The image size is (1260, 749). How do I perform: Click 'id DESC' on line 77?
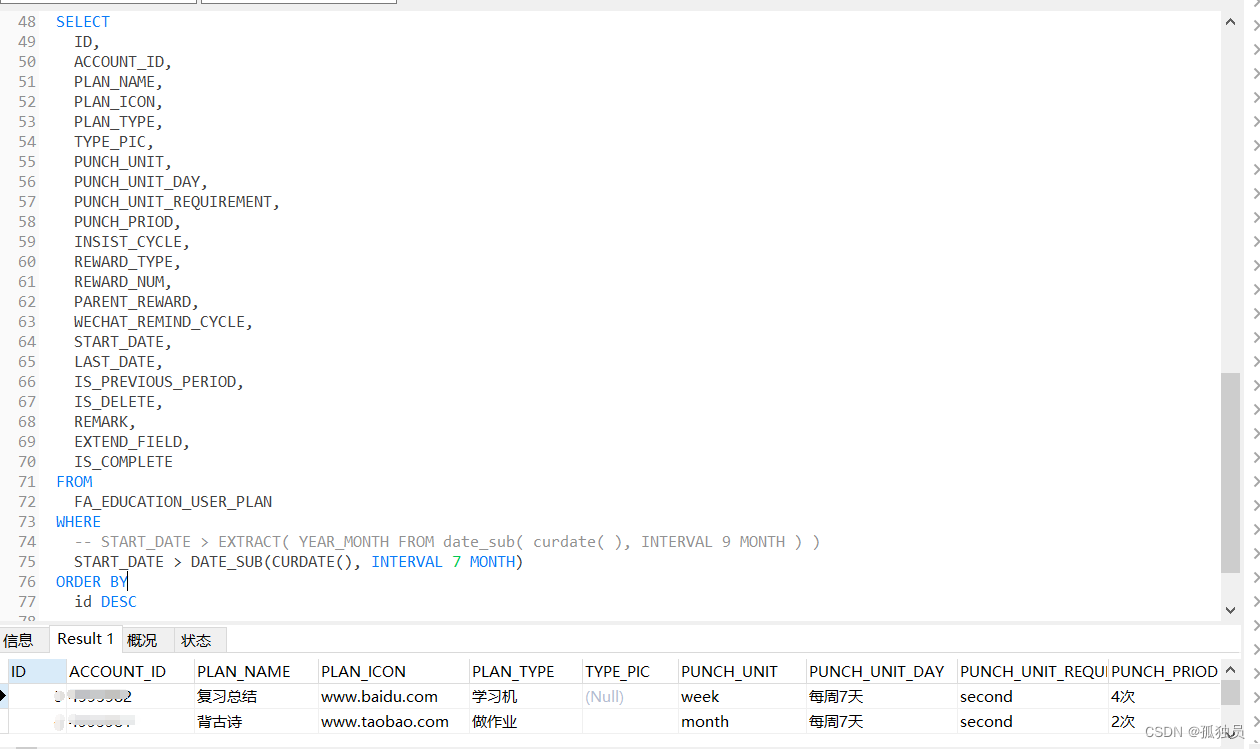tap(105, 601)
